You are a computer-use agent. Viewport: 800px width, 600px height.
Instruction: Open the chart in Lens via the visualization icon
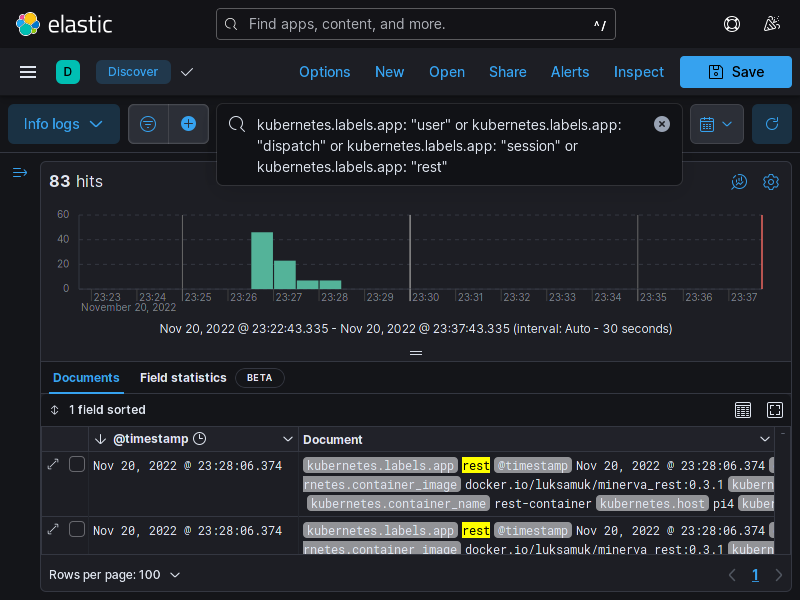pyautogui.click(x=739, y=182)
